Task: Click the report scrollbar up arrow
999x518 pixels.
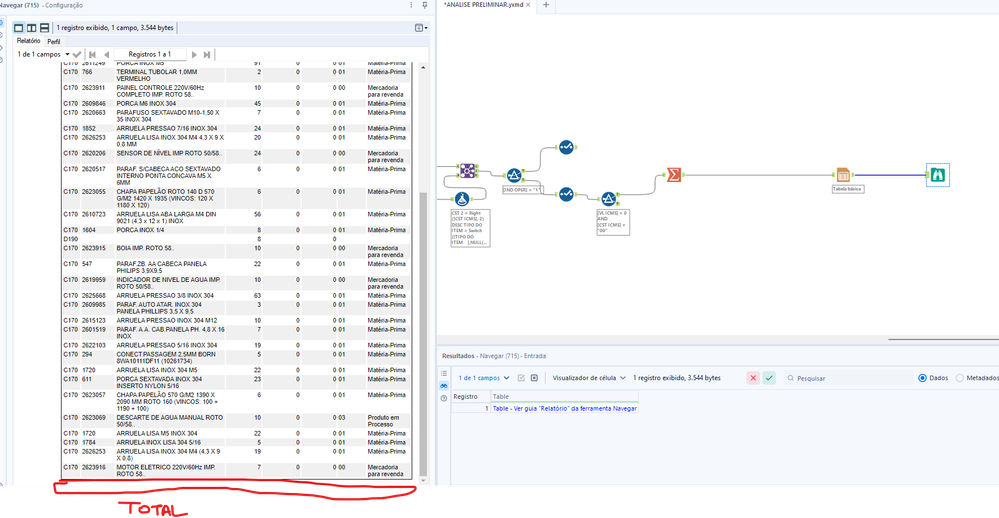Action: point(423,68)
